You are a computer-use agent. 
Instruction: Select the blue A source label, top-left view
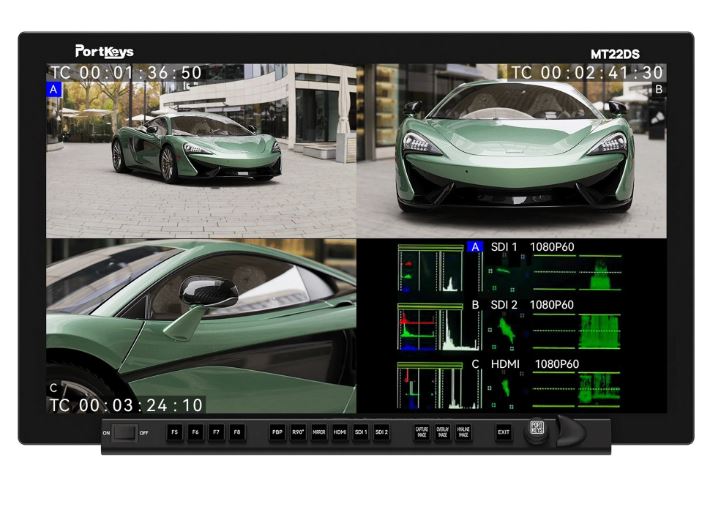54,89
